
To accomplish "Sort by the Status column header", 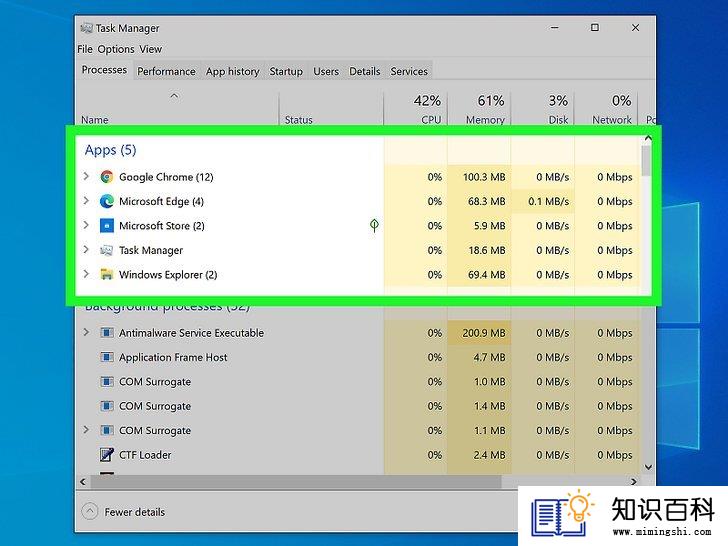I will pos(331,109).
